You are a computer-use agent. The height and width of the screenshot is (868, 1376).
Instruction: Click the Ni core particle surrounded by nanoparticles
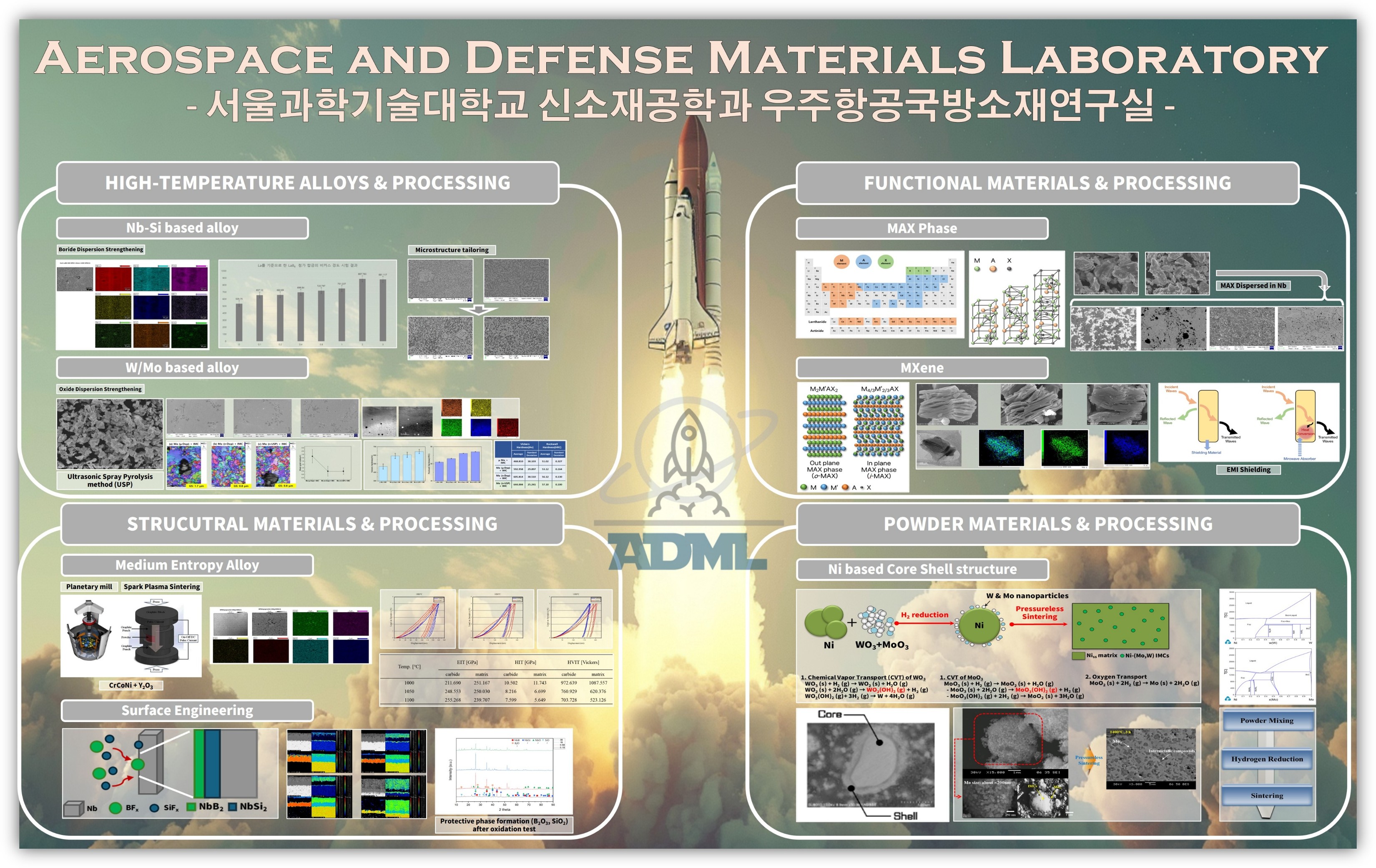point(979,625)
